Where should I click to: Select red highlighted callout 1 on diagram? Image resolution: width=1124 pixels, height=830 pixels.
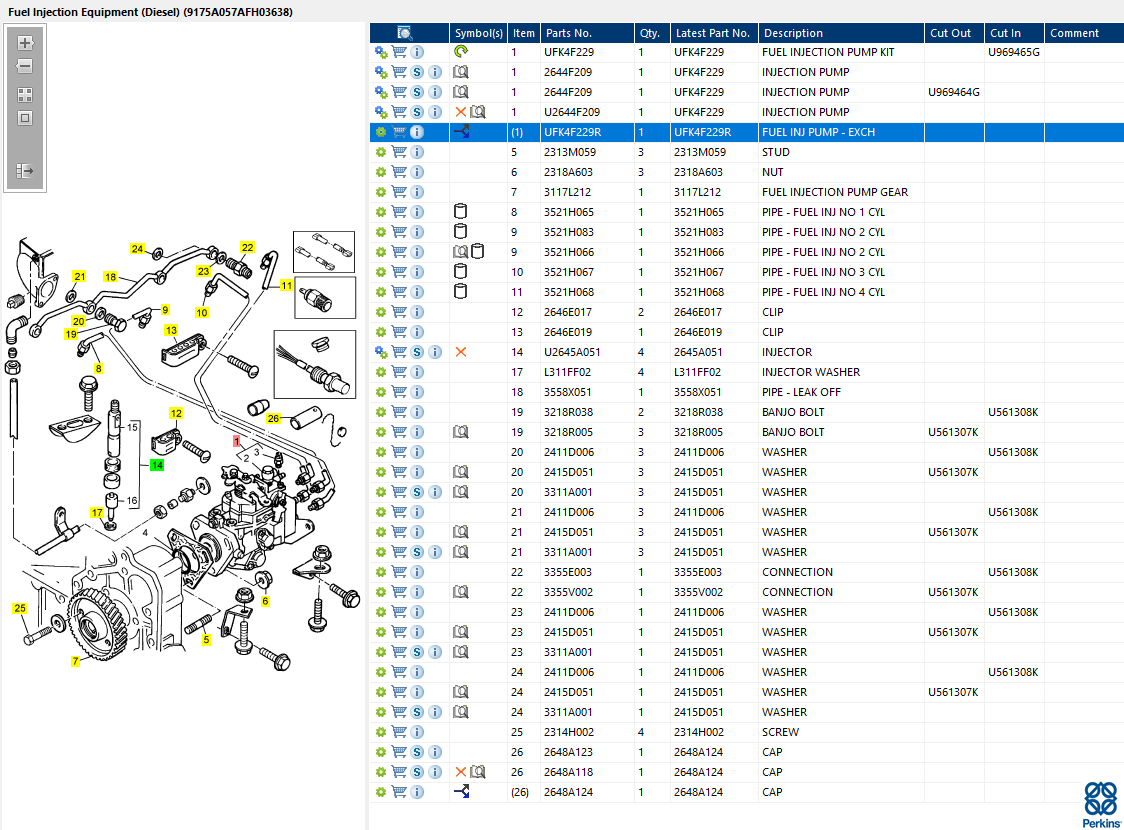237,442
